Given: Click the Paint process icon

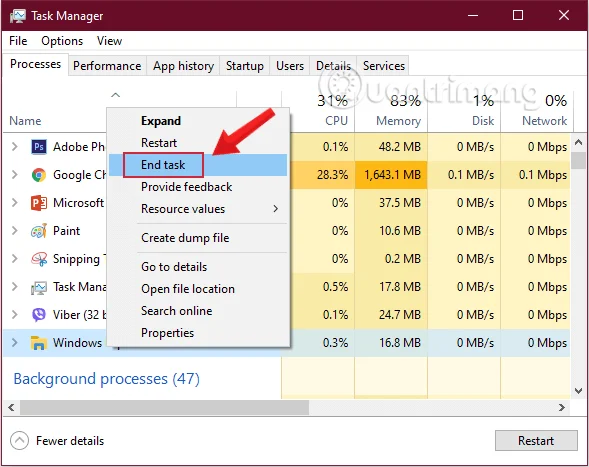Looking at the screenshot, I should click(39, 231).
